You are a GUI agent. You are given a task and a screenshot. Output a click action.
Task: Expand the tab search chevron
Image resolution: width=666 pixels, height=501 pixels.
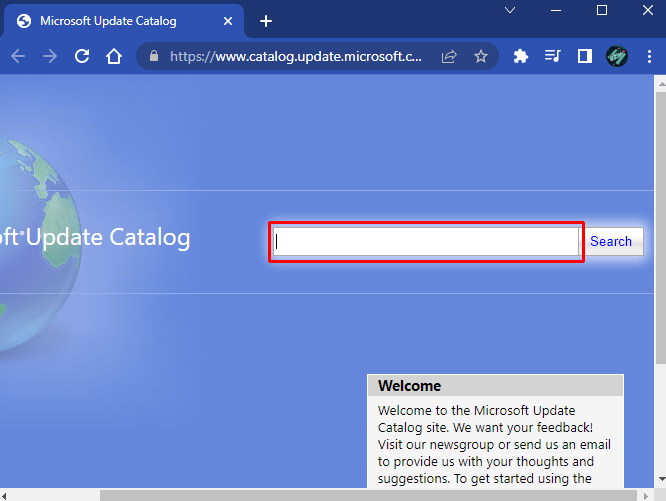coord(510,10)
